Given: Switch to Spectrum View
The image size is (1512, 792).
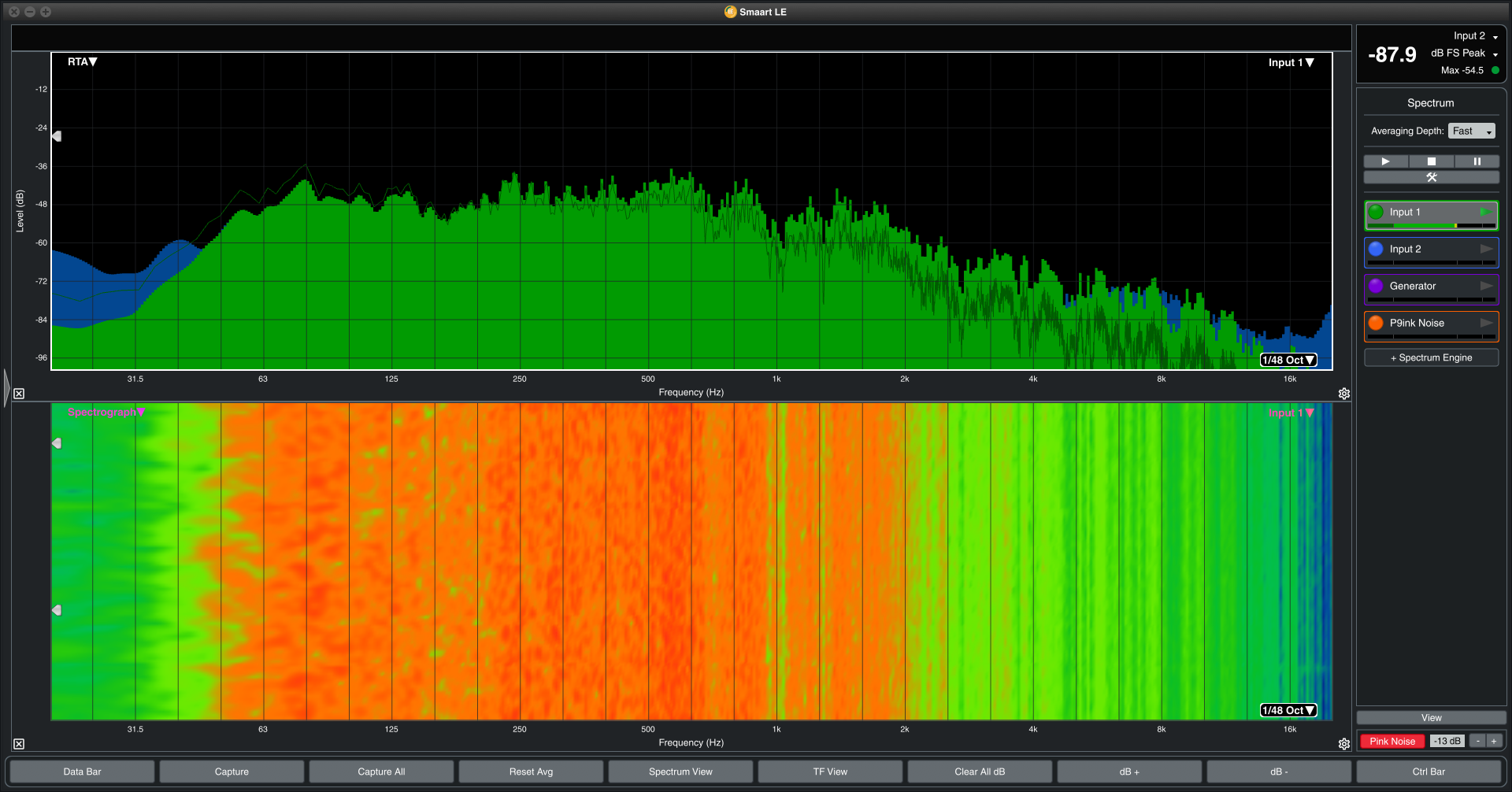Looking at the screenshot, I should (x=680, y=772).
